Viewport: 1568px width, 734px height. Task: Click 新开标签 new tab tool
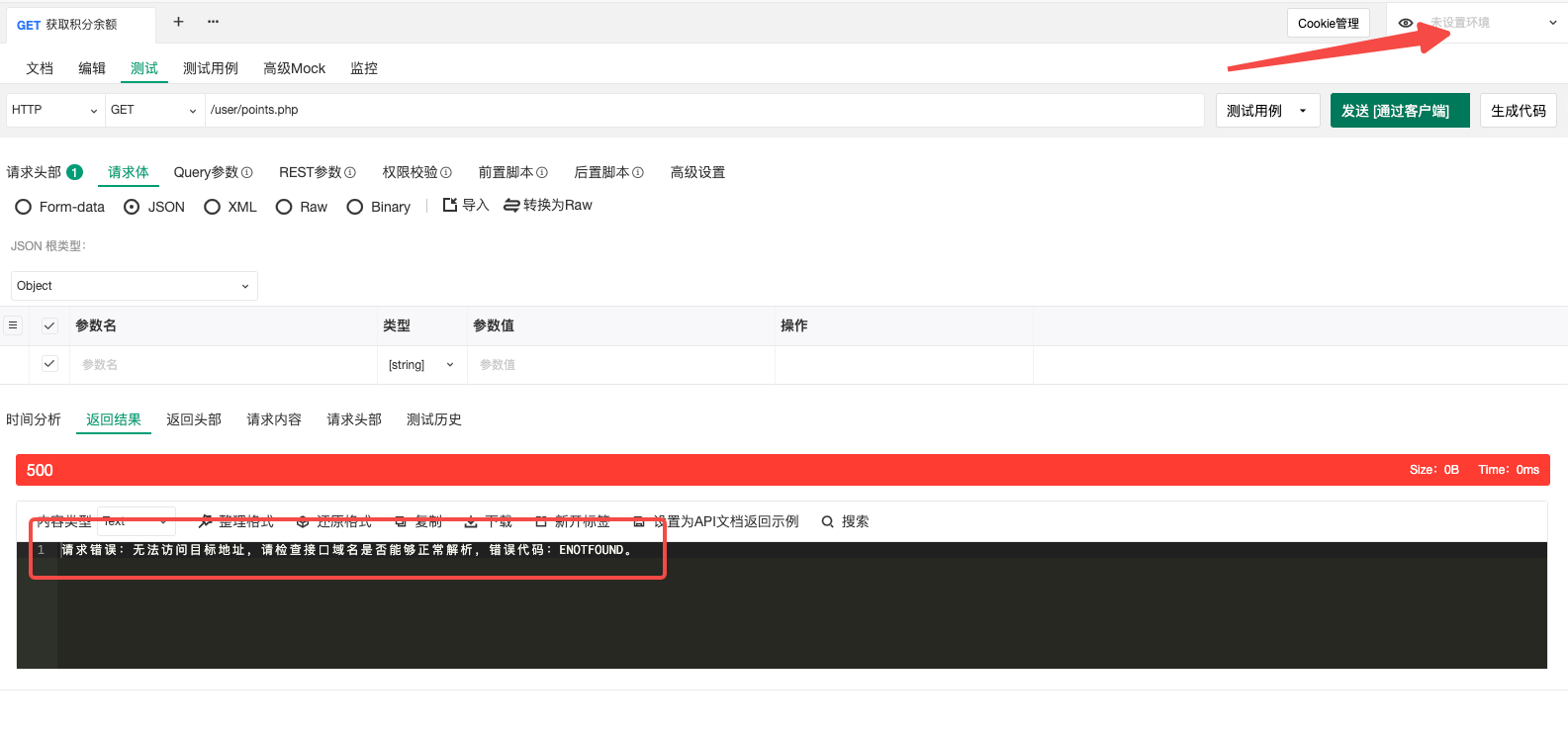pos(573,521)
